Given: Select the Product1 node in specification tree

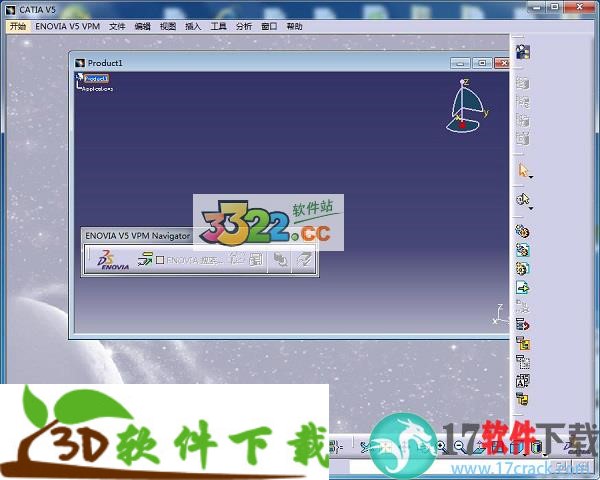Looking at the screenshot, I should [x=96, y=78].
